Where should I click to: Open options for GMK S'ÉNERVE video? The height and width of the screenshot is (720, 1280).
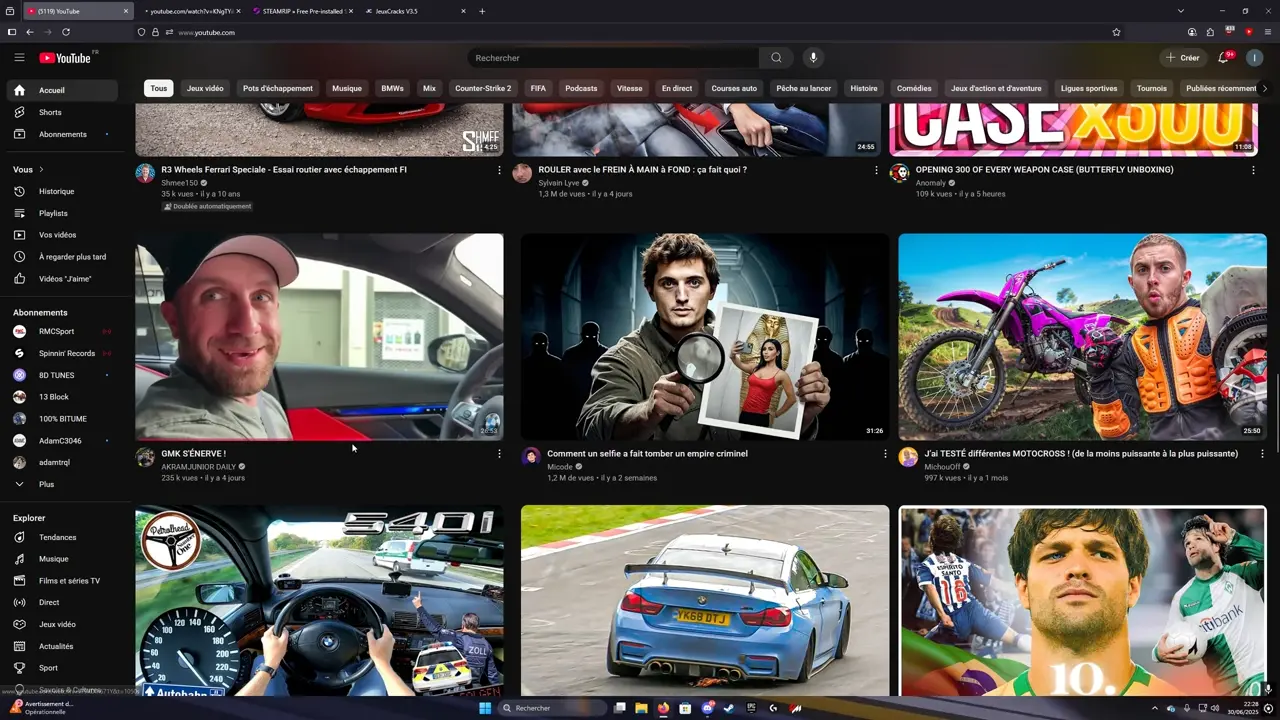pos(499,454)
